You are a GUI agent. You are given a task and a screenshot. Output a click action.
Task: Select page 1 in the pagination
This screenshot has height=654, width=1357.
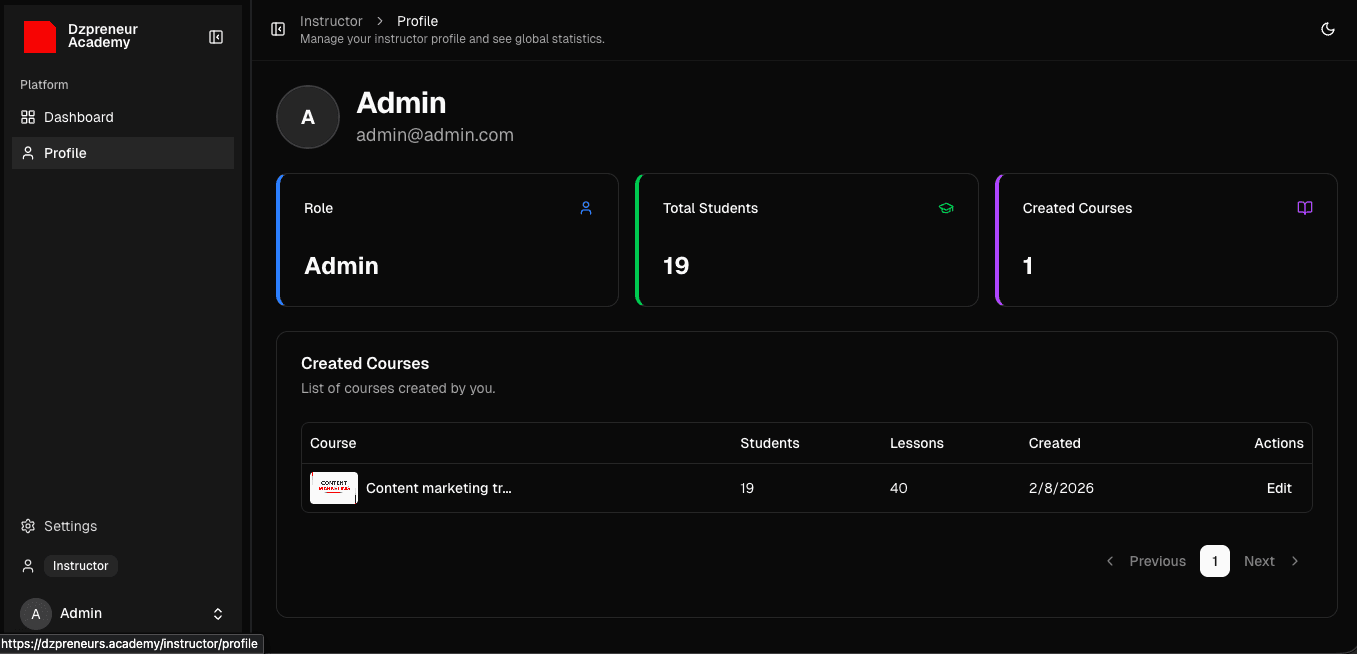(x=1215, y=561)
